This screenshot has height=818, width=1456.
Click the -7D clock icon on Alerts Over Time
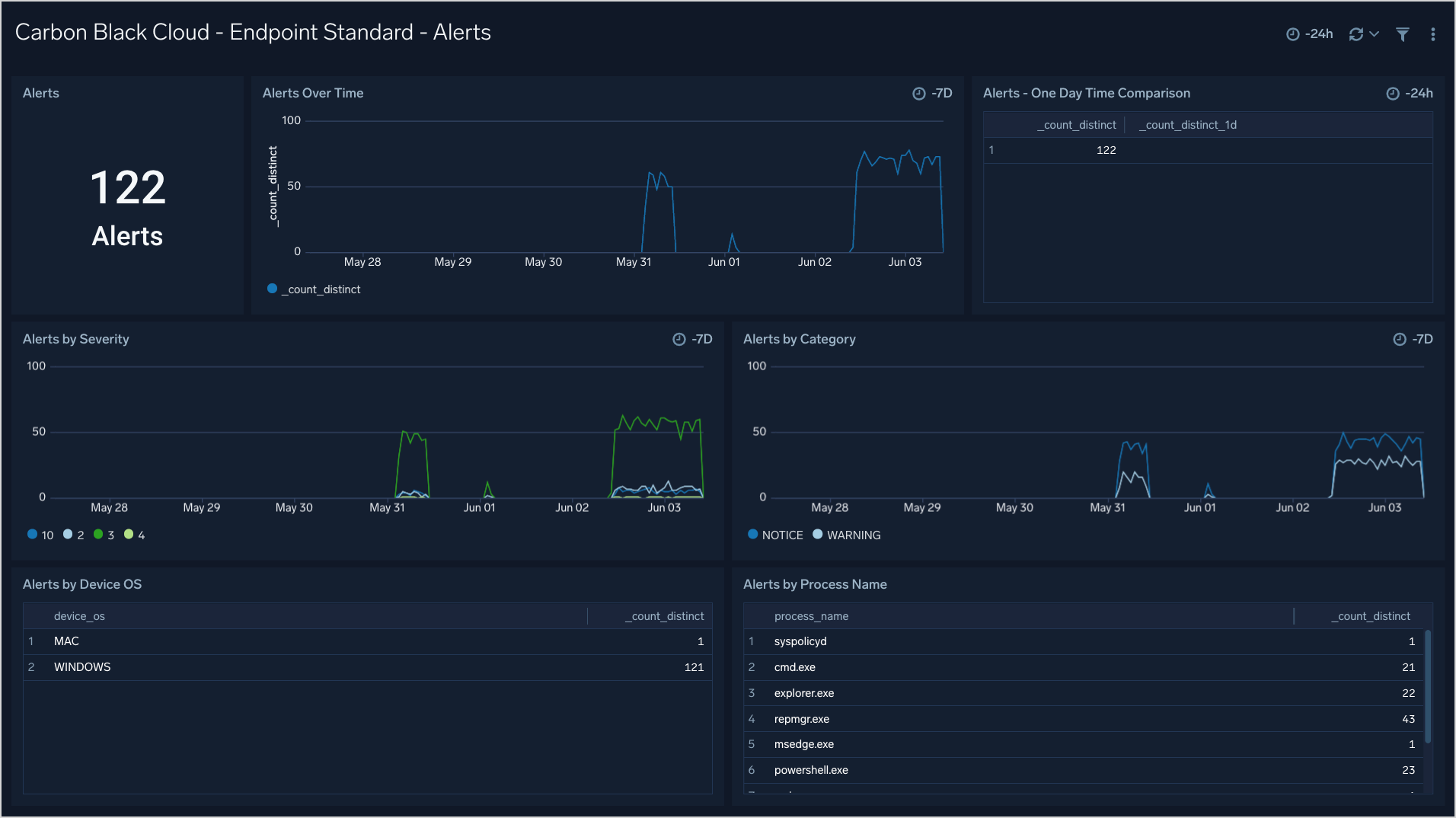tap(918, 93)
